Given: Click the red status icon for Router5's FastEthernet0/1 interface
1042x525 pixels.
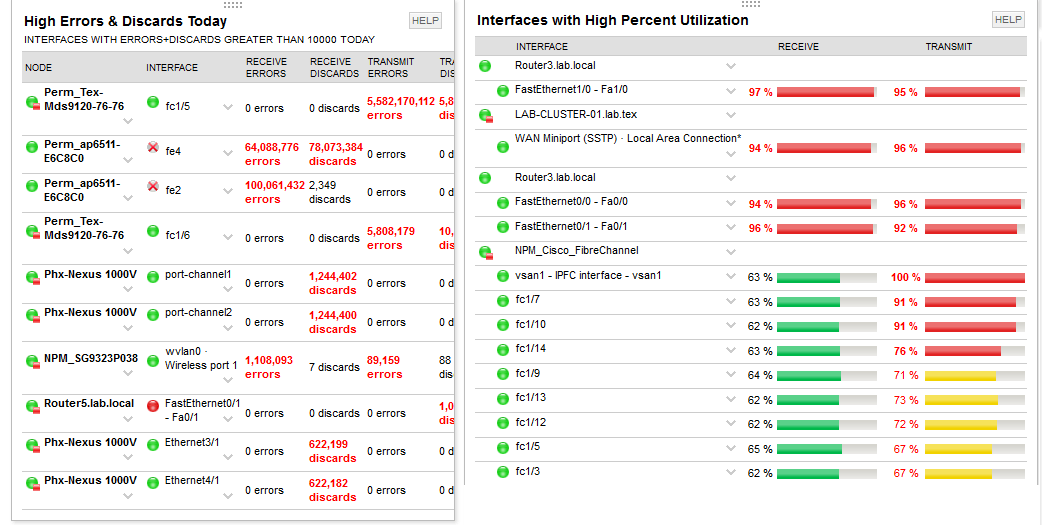Looking at the screenshot, I should 153,405.
